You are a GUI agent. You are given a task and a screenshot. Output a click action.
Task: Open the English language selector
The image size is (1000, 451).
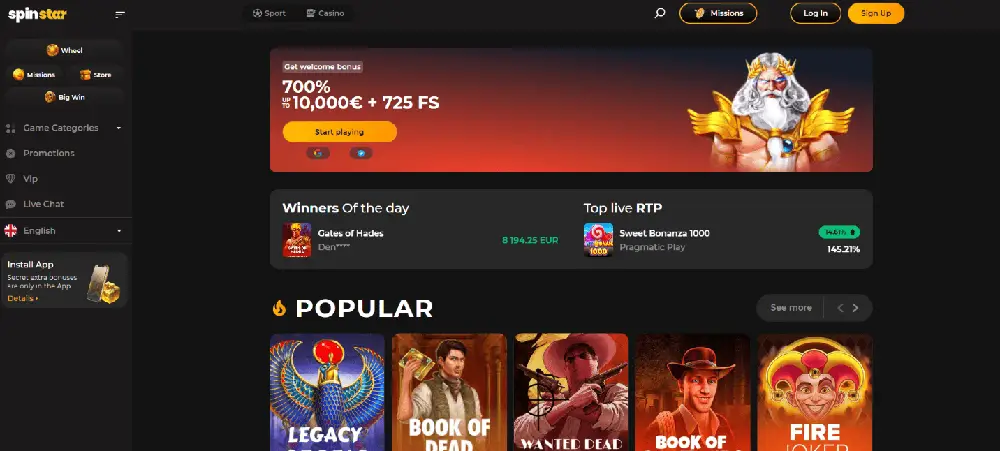point(64,231)
